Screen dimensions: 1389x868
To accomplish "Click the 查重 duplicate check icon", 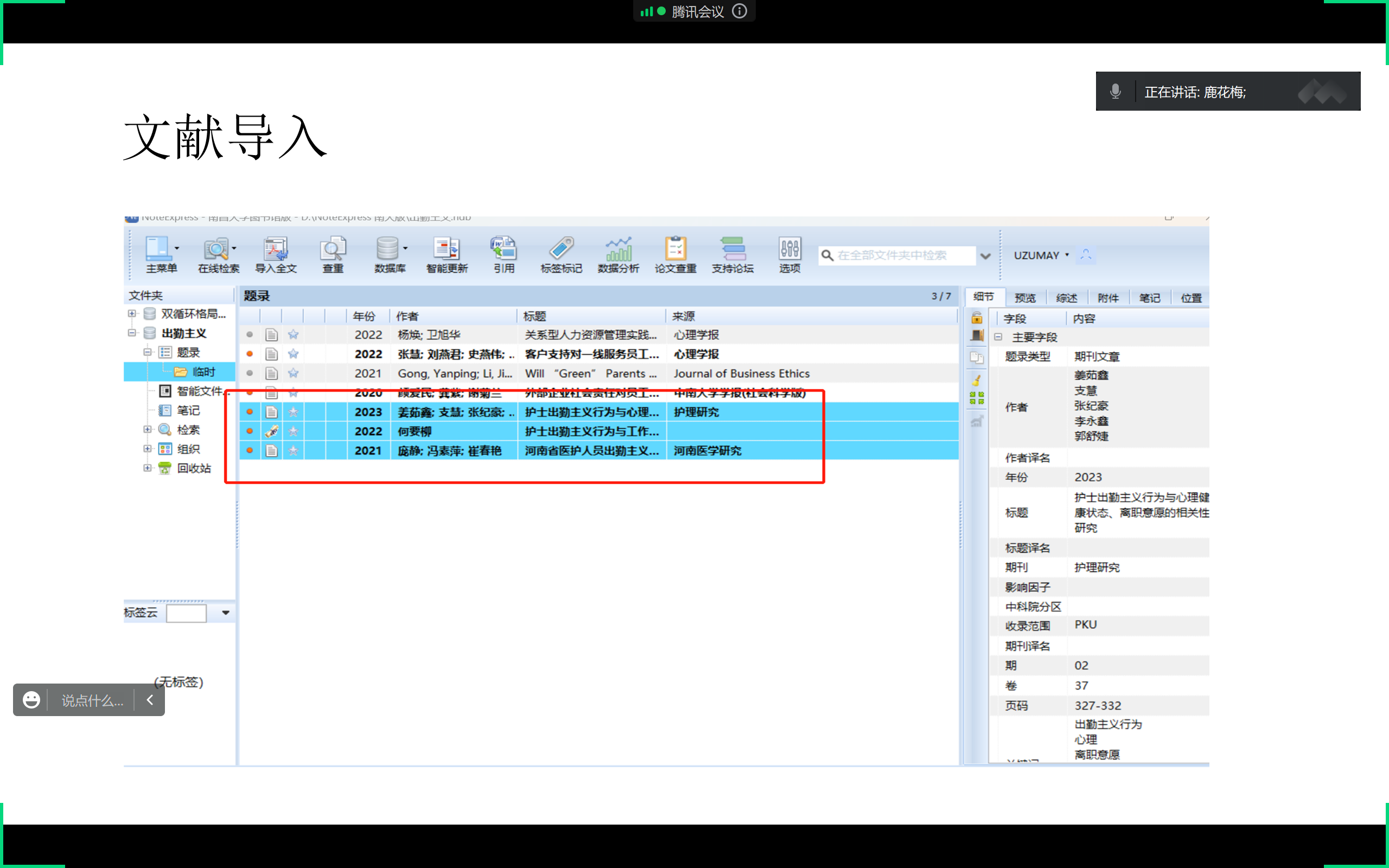I will tap(333, 254).
